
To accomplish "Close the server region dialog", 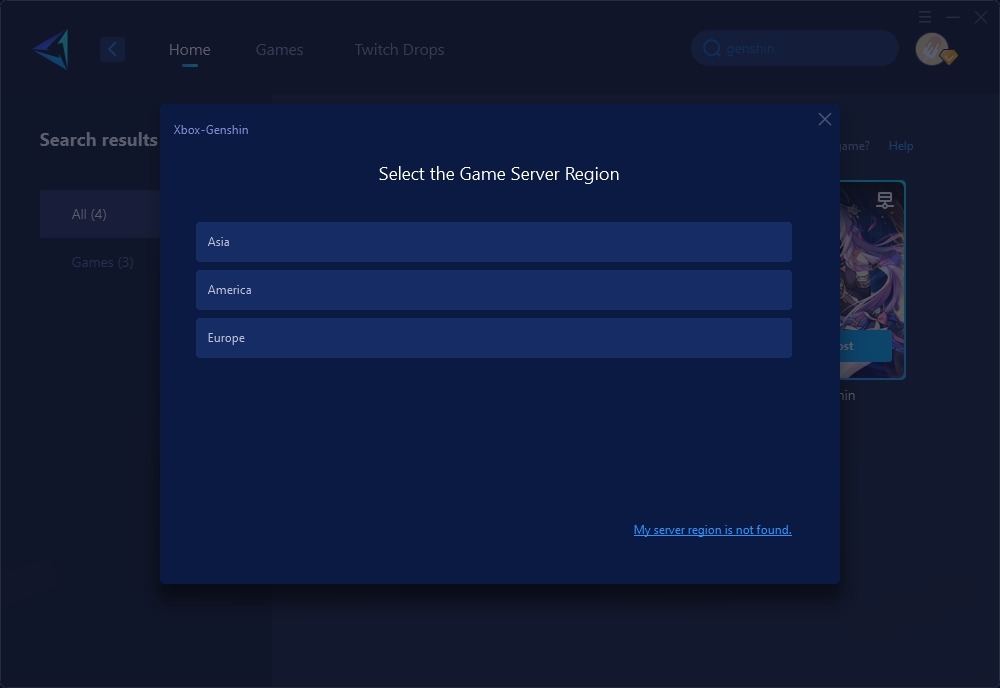I will 825,119.
